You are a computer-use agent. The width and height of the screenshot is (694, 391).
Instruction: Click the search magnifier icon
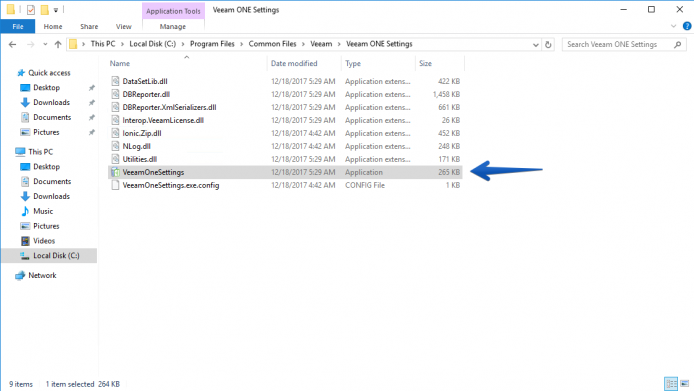point(678,44)
